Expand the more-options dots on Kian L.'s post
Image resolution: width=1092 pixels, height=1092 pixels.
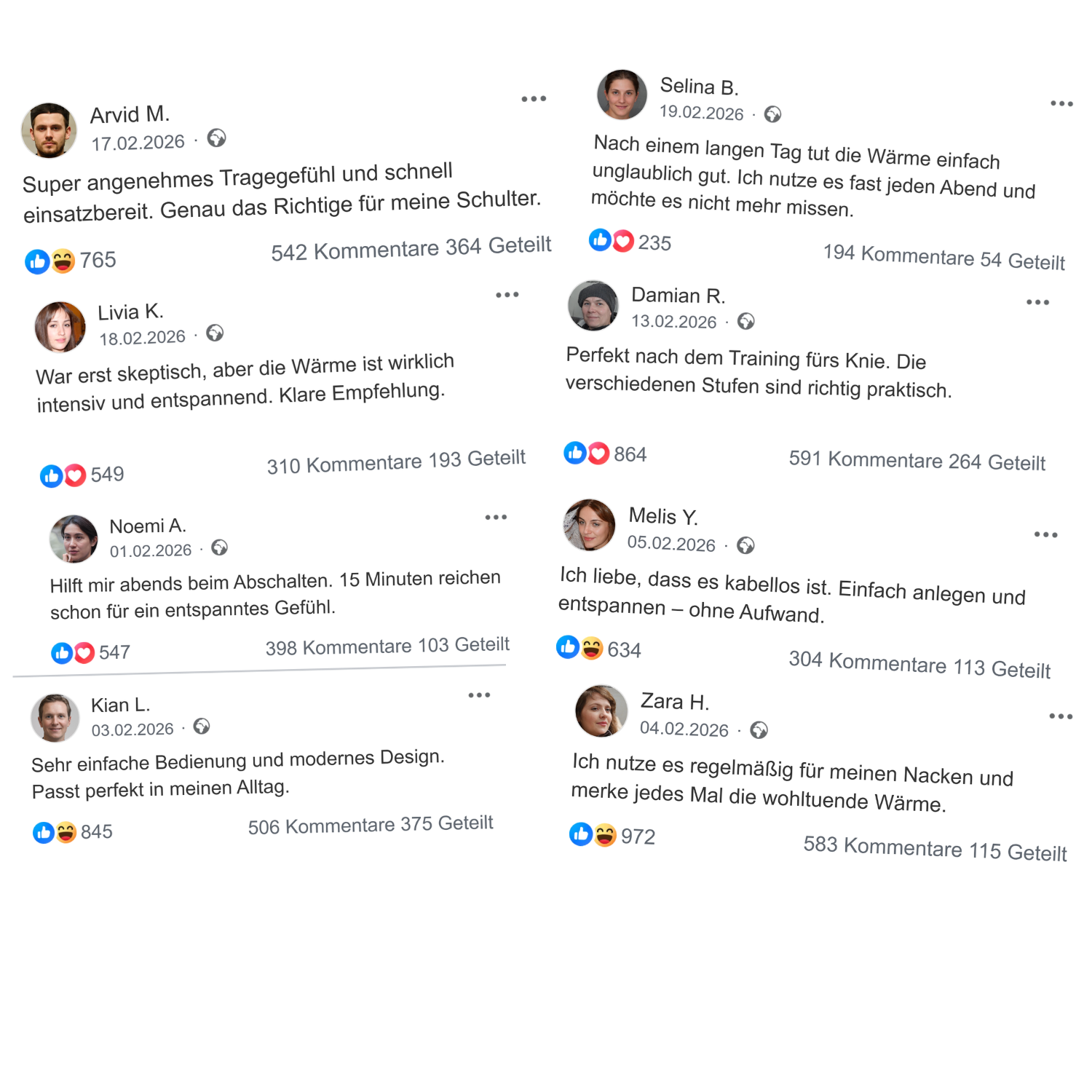tap(479, 695)
